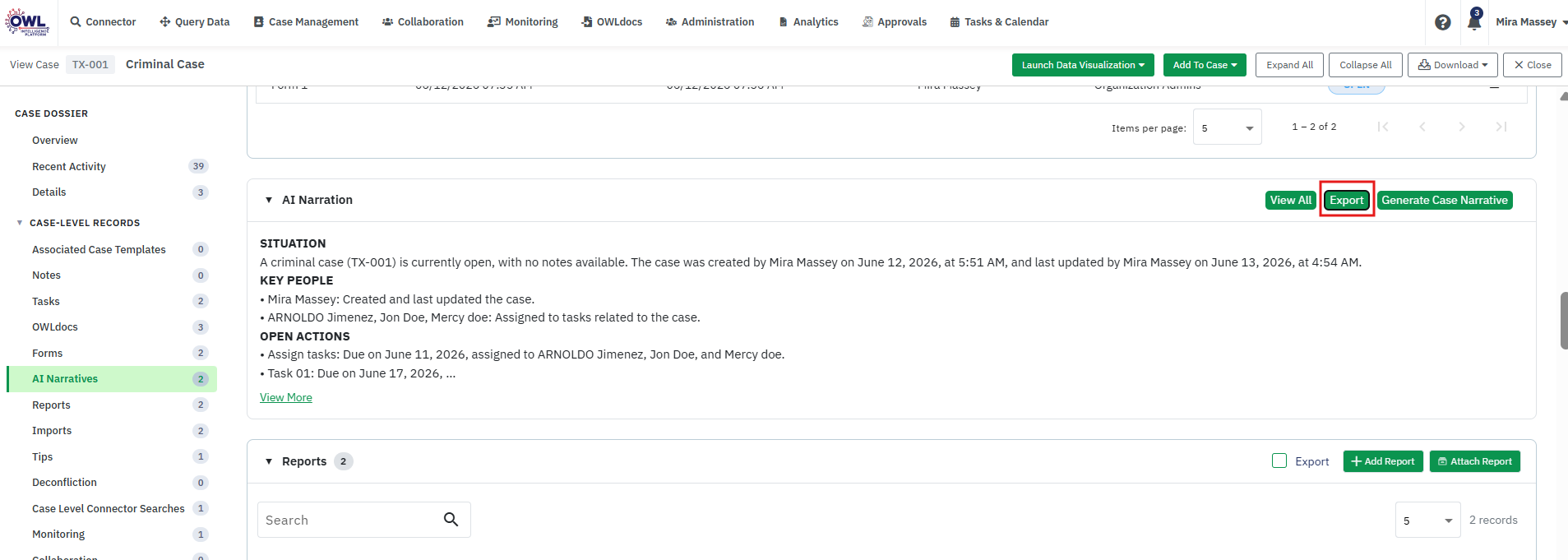Click the Collapse All button

click(x=1365, y=65)
